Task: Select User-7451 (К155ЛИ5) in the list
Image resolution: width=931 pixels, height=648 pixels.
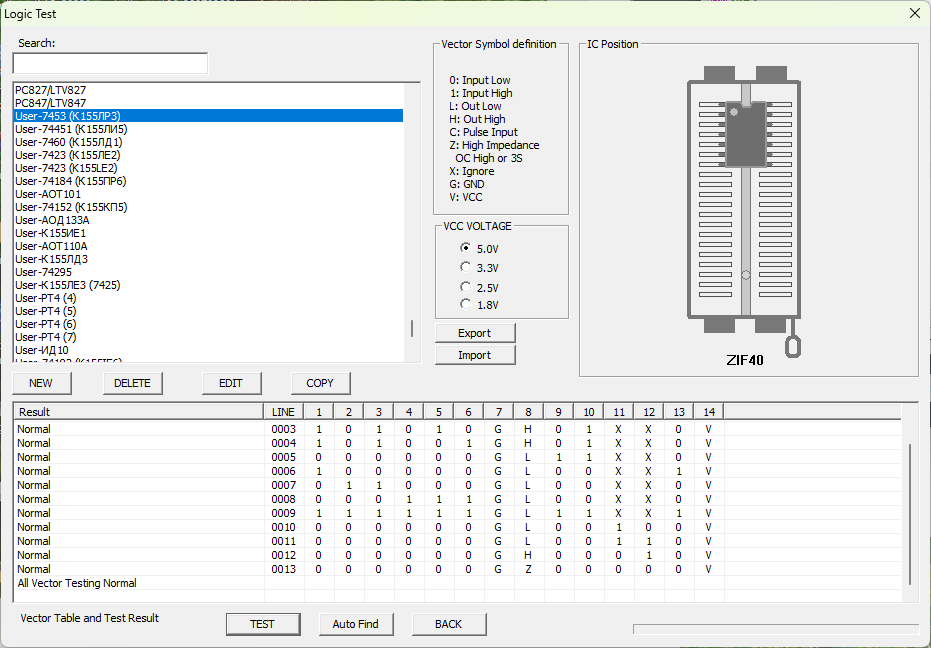Action: 71,129
